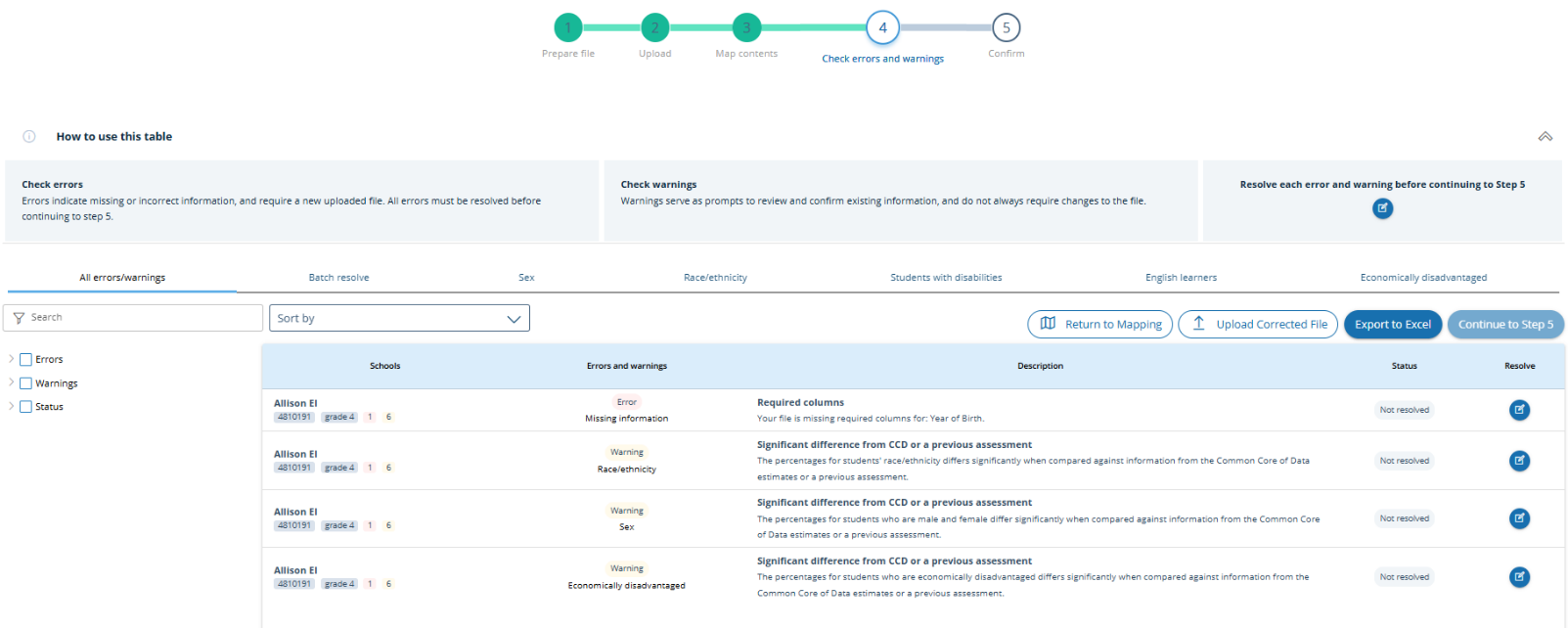
Task: Open the Sort by dropdown
Action: coord(399,318)
